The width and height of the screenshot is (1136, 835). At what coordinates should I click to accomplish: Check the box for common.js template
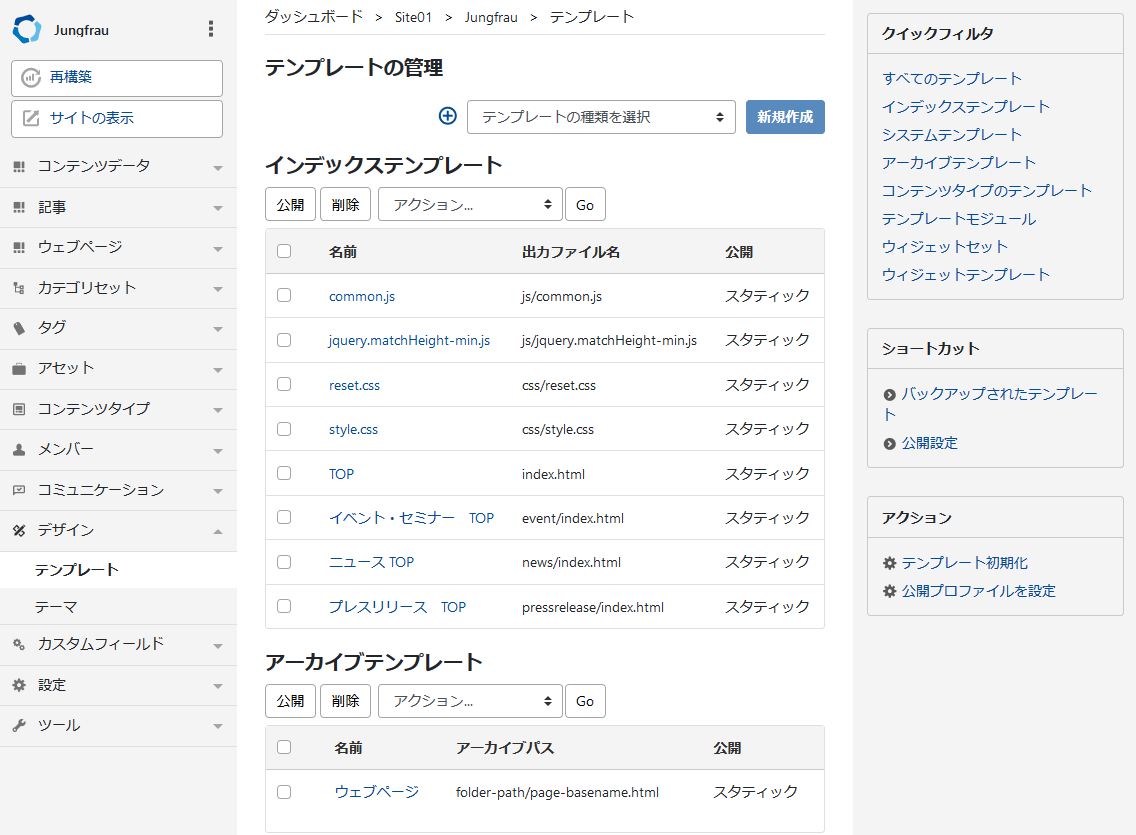284,296
